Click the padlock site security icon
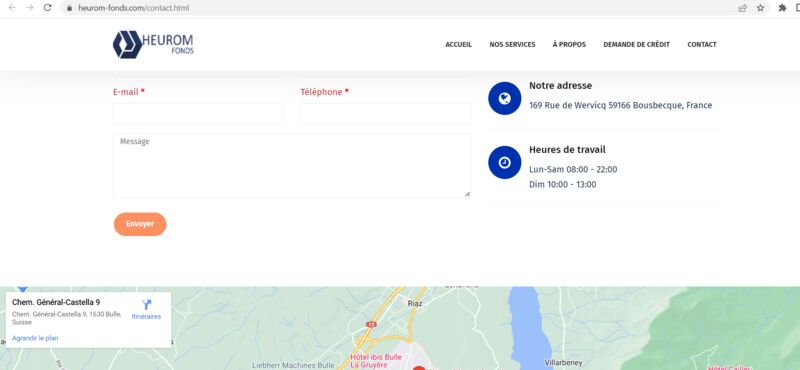Image resolution: width=800 pixels, height=370 pixels. tap(70, 8)
